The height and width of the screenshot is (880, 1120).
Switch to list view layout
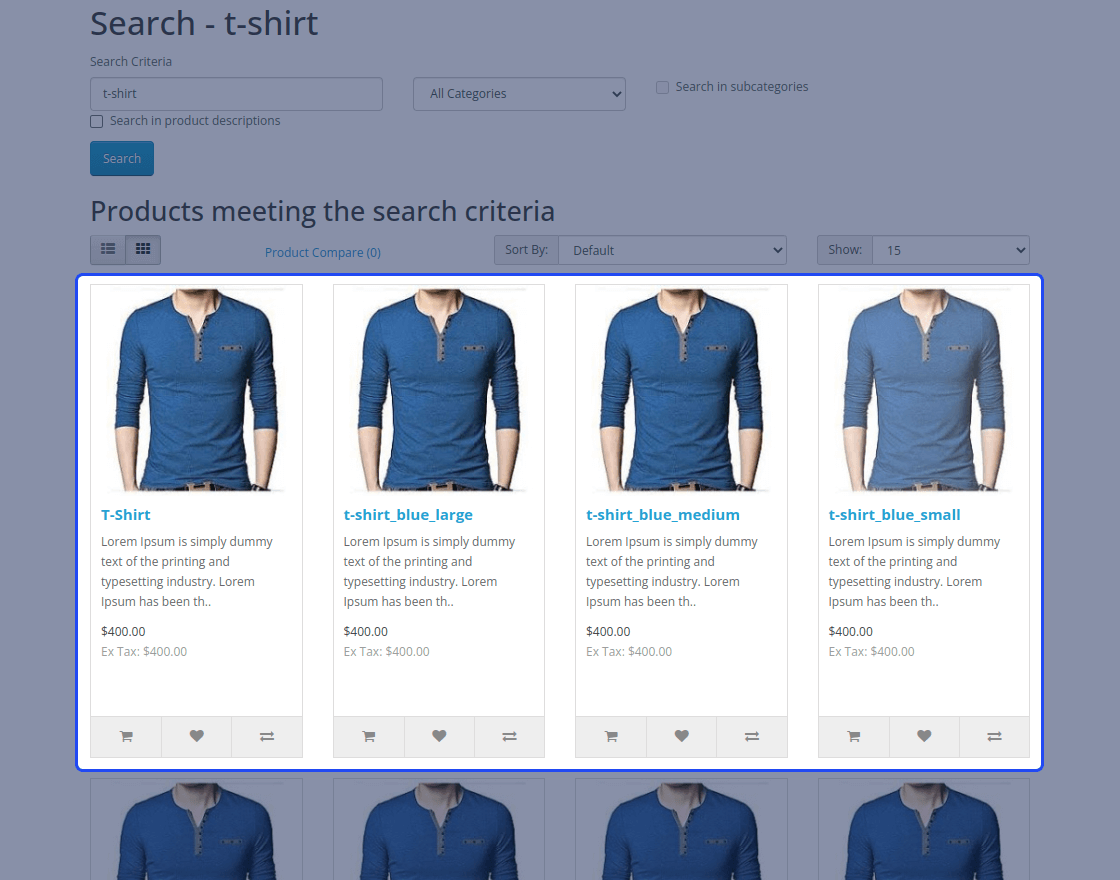click(108, 249)
